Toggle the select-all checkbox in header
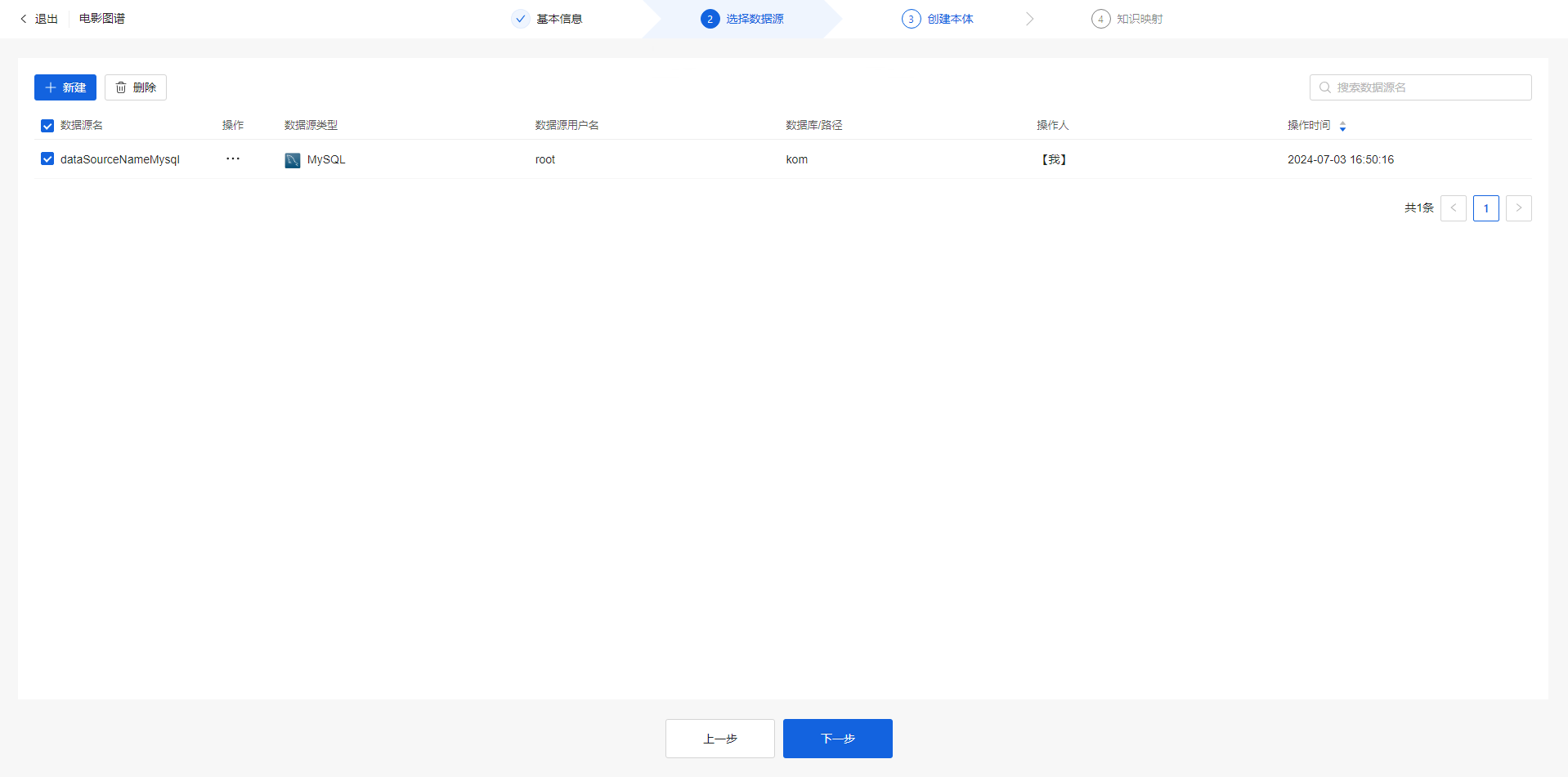This screenshot has width=1568, height=777. [x=47, y=126]
